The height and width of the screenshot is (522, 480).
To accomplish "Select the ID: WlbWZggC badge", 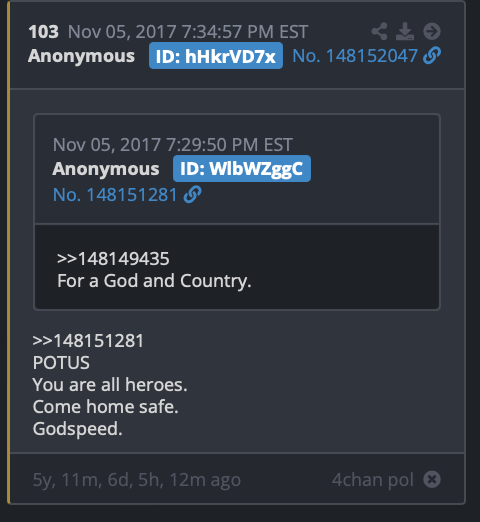I will tap(242, 169).
